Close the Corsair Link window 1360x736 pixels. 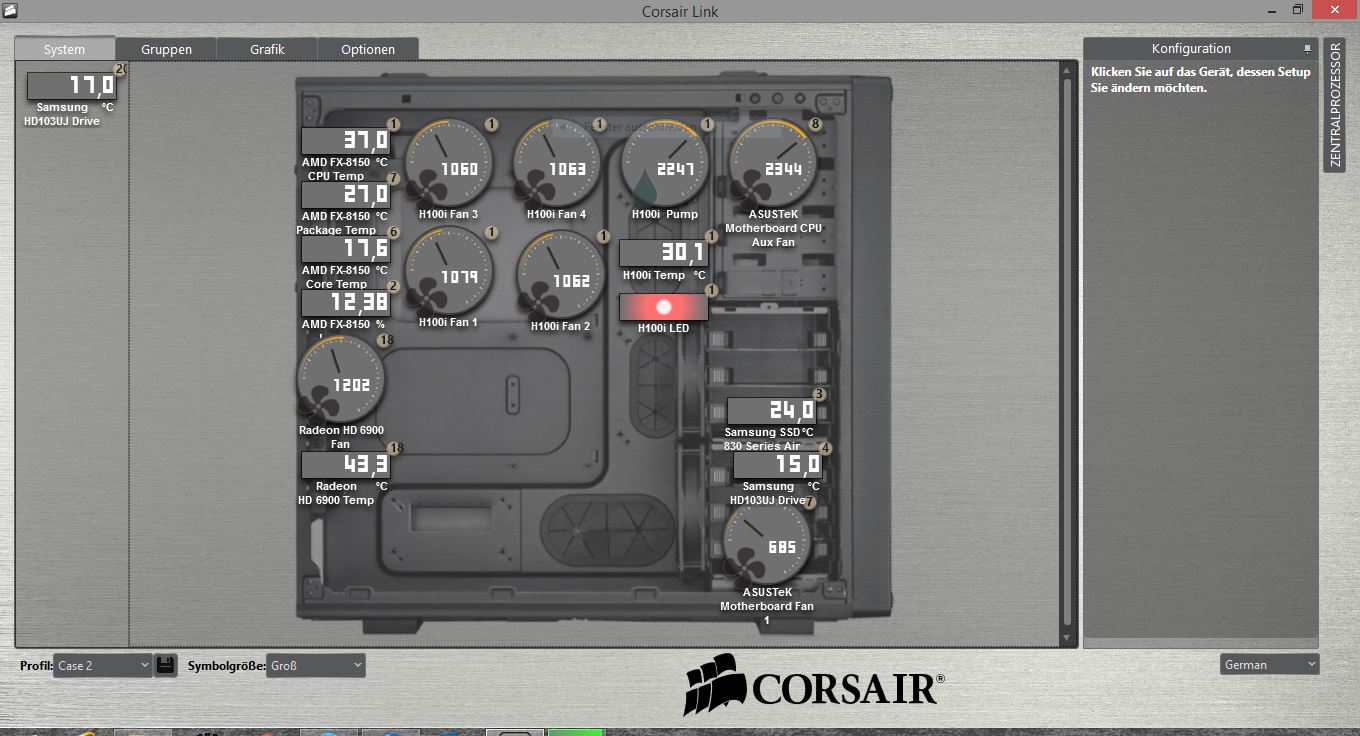click(1334, 10)
